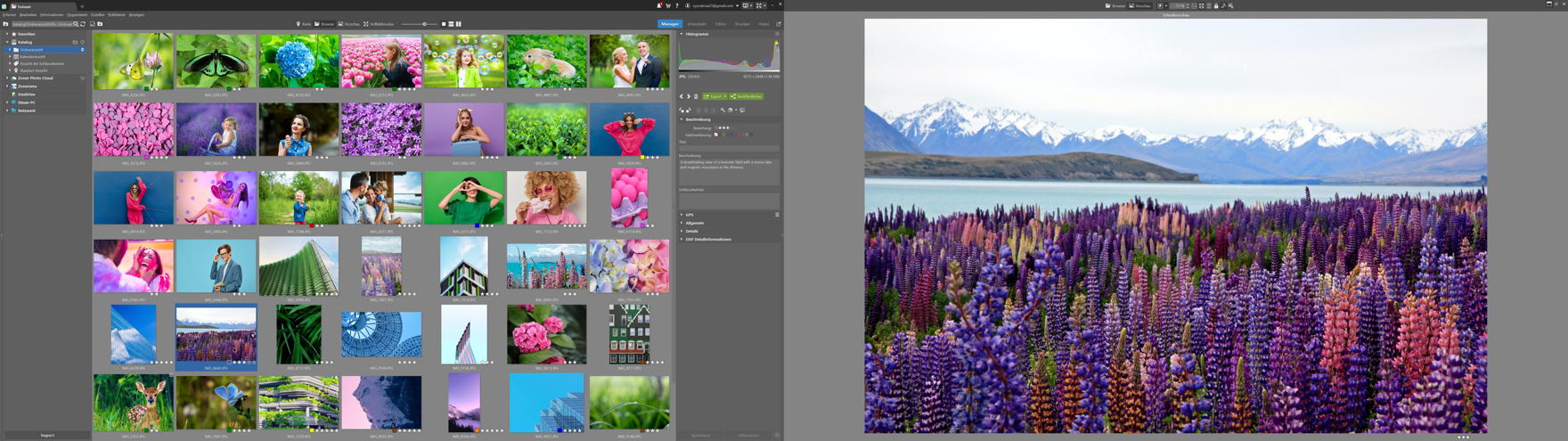Click the search magnifier in the path bar
Image resolution: width=1568 pixels, height=441 pixels.
[76, 24]
